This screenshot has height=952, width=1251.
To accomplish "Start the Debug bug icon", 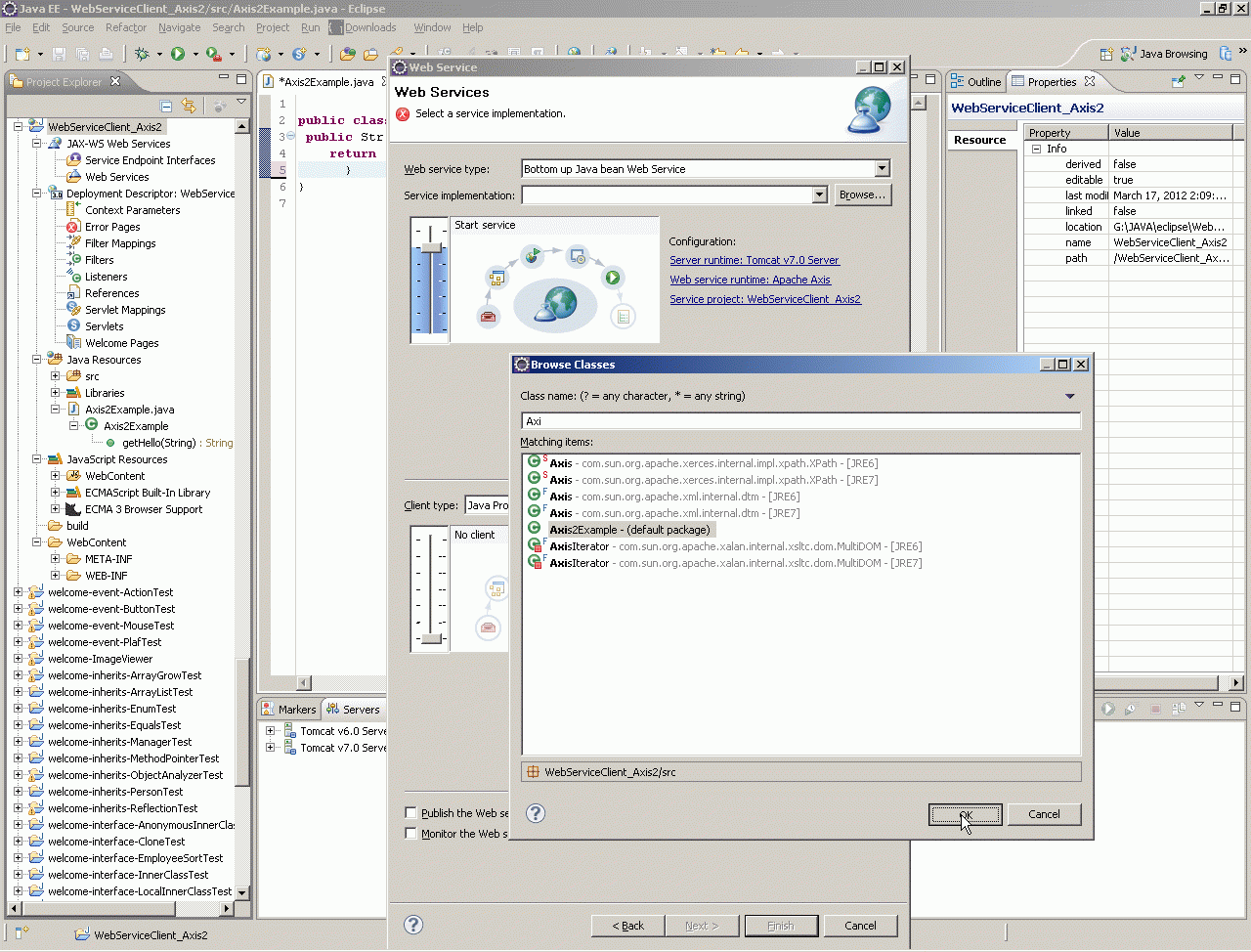I will pos(142,54).
